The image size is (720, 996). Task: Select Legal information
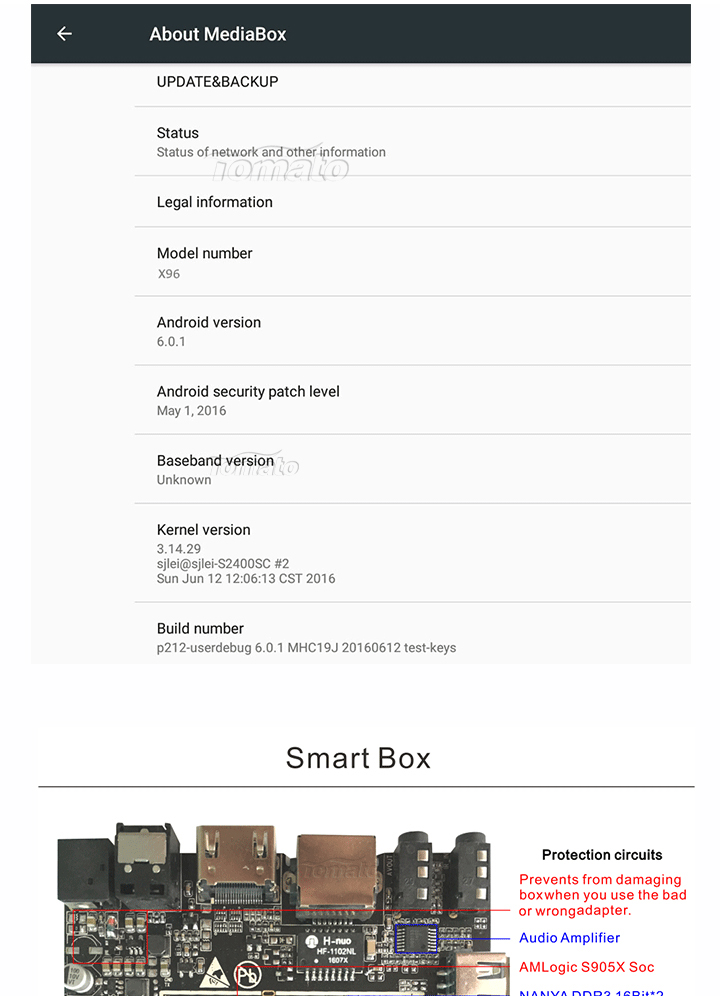[x=412, y=202]
